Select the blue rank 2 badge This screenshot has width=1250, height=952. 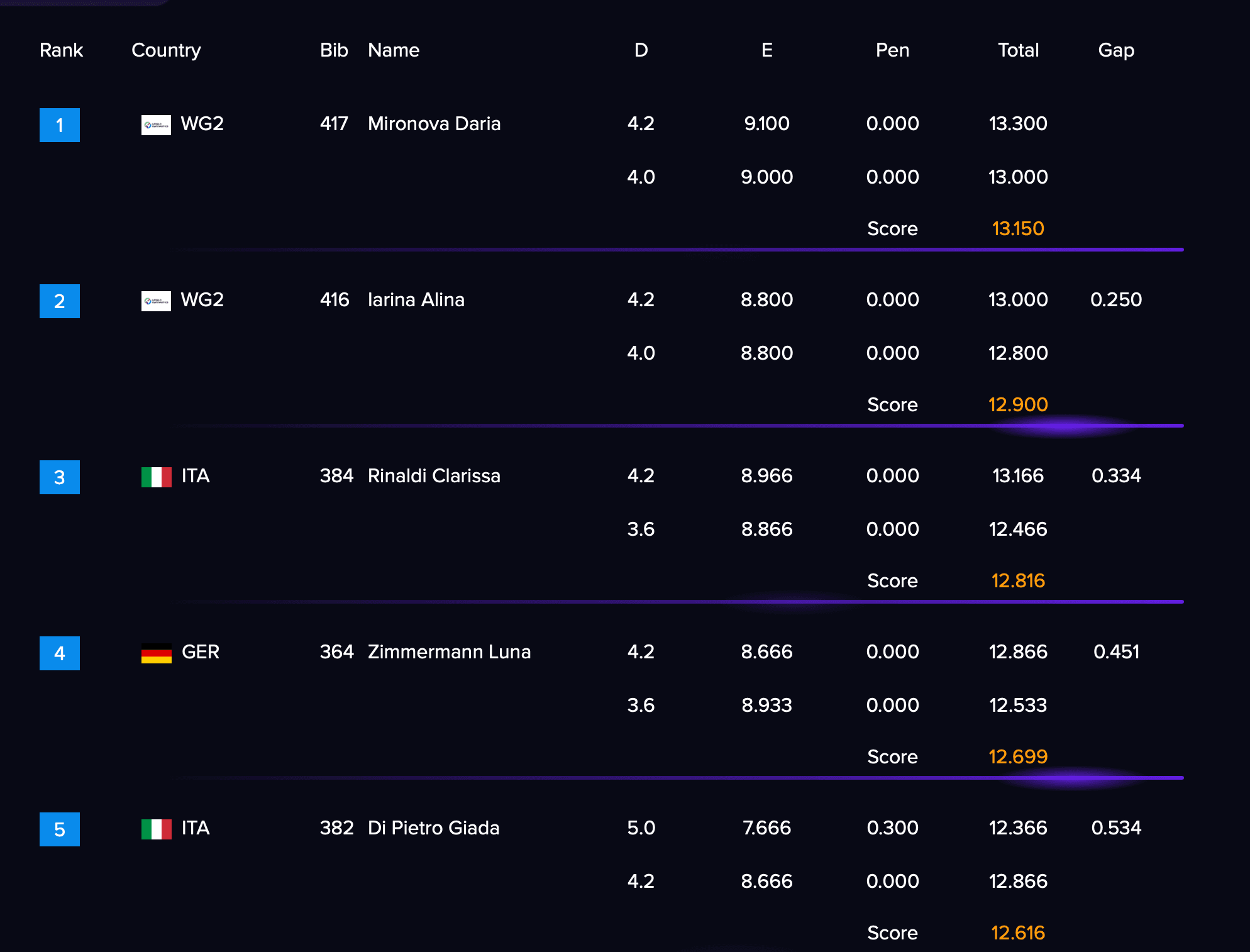pos(60,301)
